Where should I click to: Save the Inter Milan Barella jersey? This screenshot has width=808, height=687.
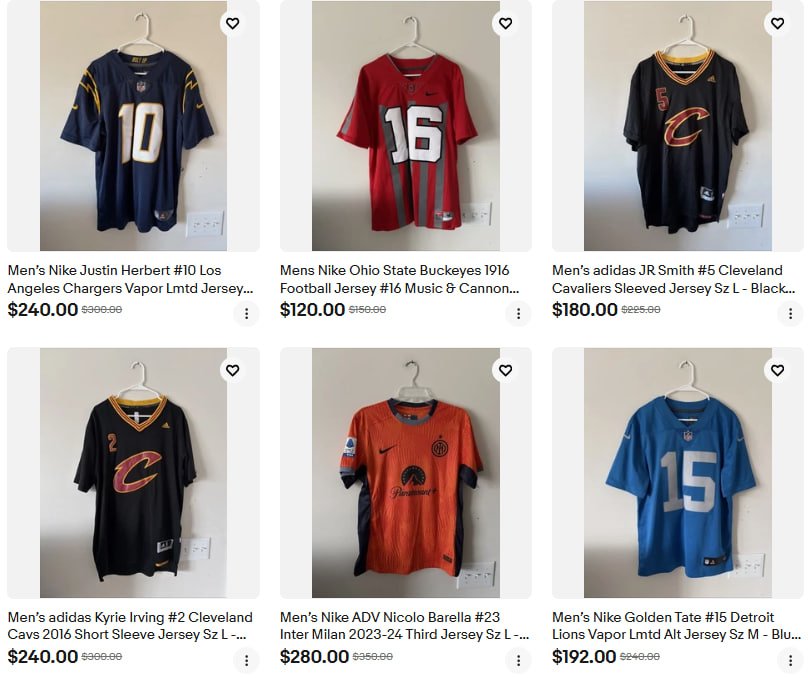[x=505, y=370]
